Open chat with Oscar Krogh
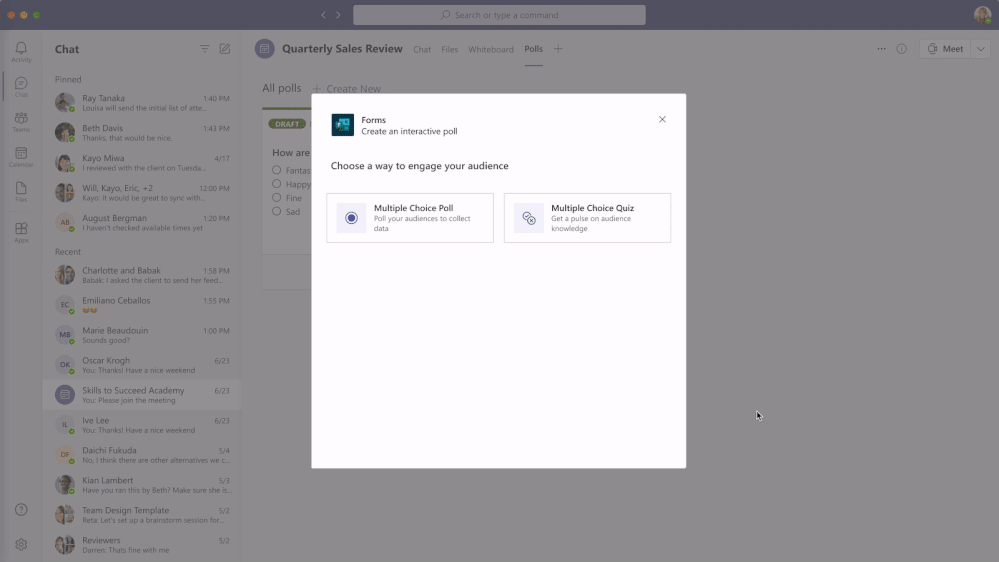The height and width of the screenshot is (562, 999). pyautogui.click(x=142, y=364)
